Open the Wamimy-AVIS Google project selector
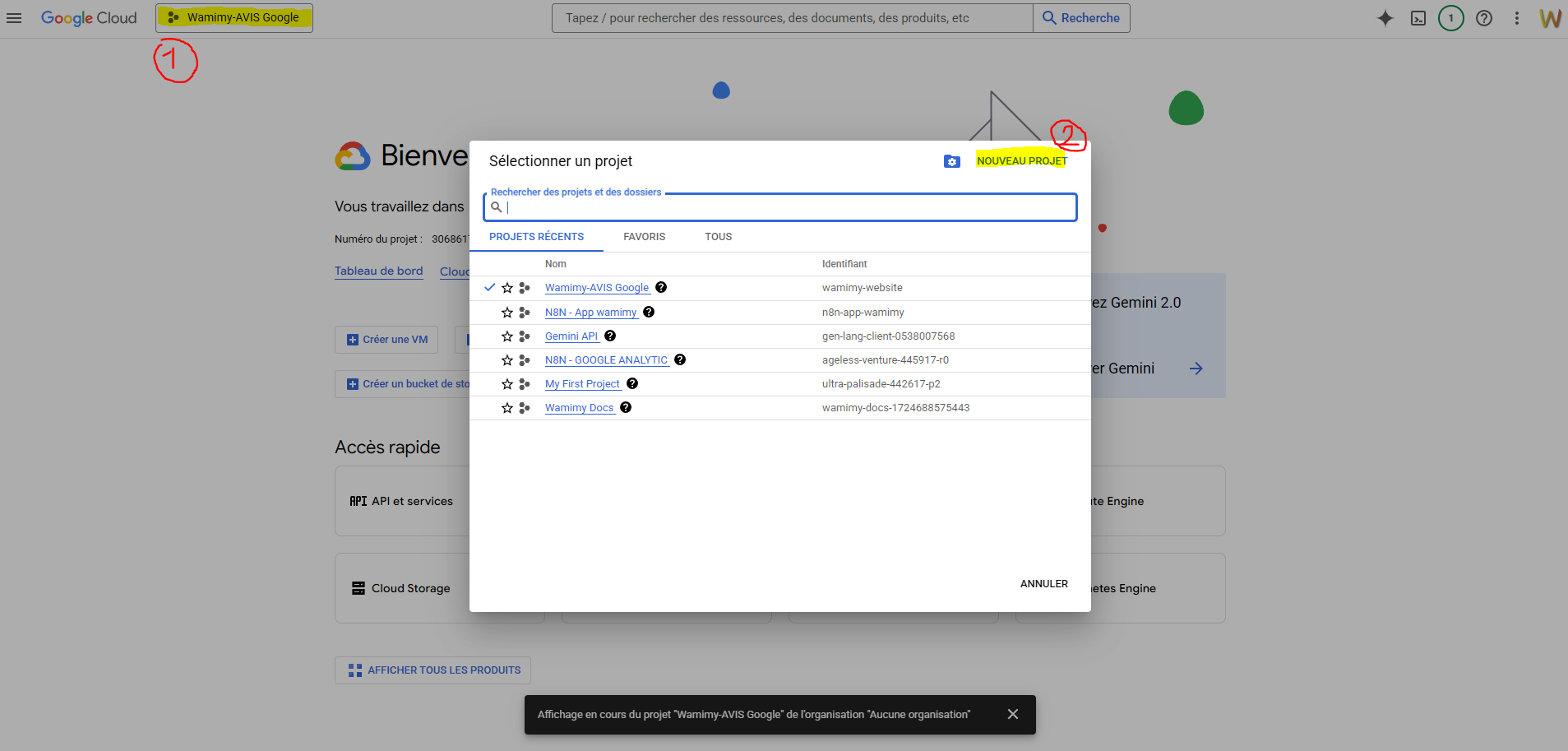Screen dimensions: 1568x751 pos(234,17)
